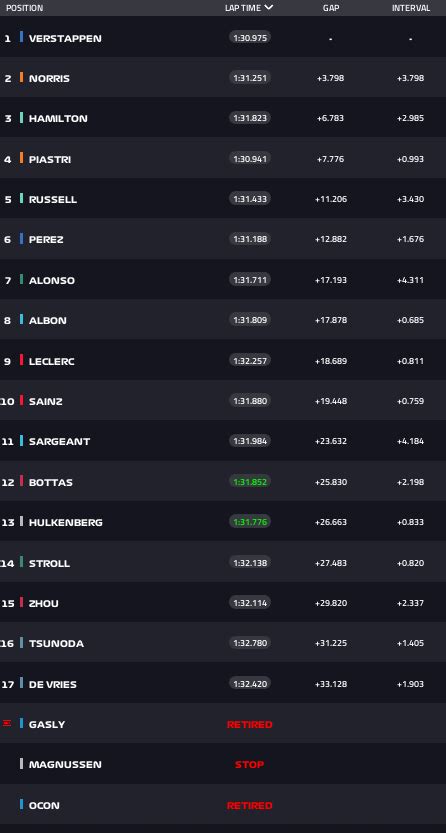The image size is (446, 833).
Task: Sort by the GAP column header
Action: pos(331,8)
